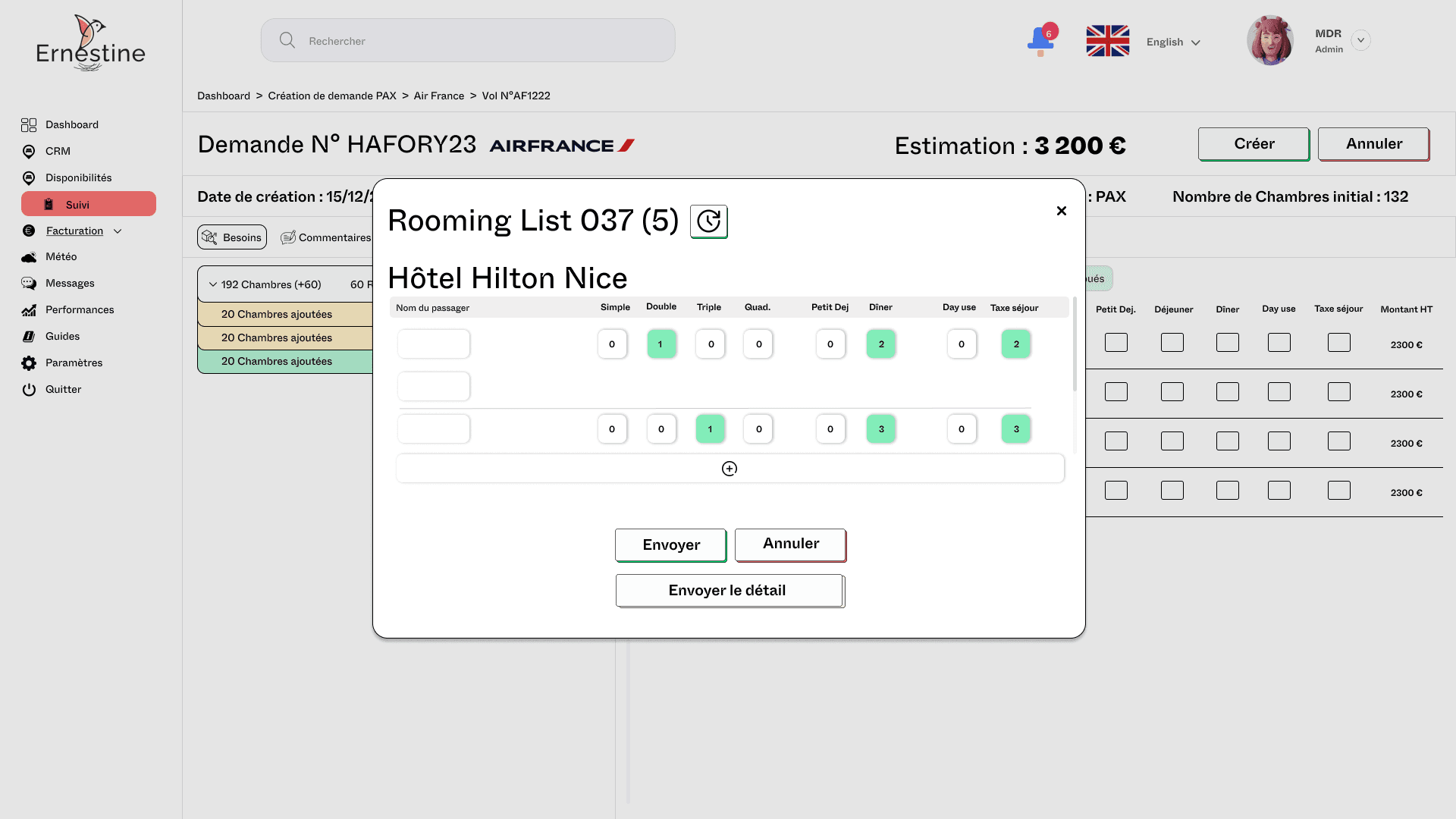
Task: Click the first Nom du passager field
Action: coord(434,344)
